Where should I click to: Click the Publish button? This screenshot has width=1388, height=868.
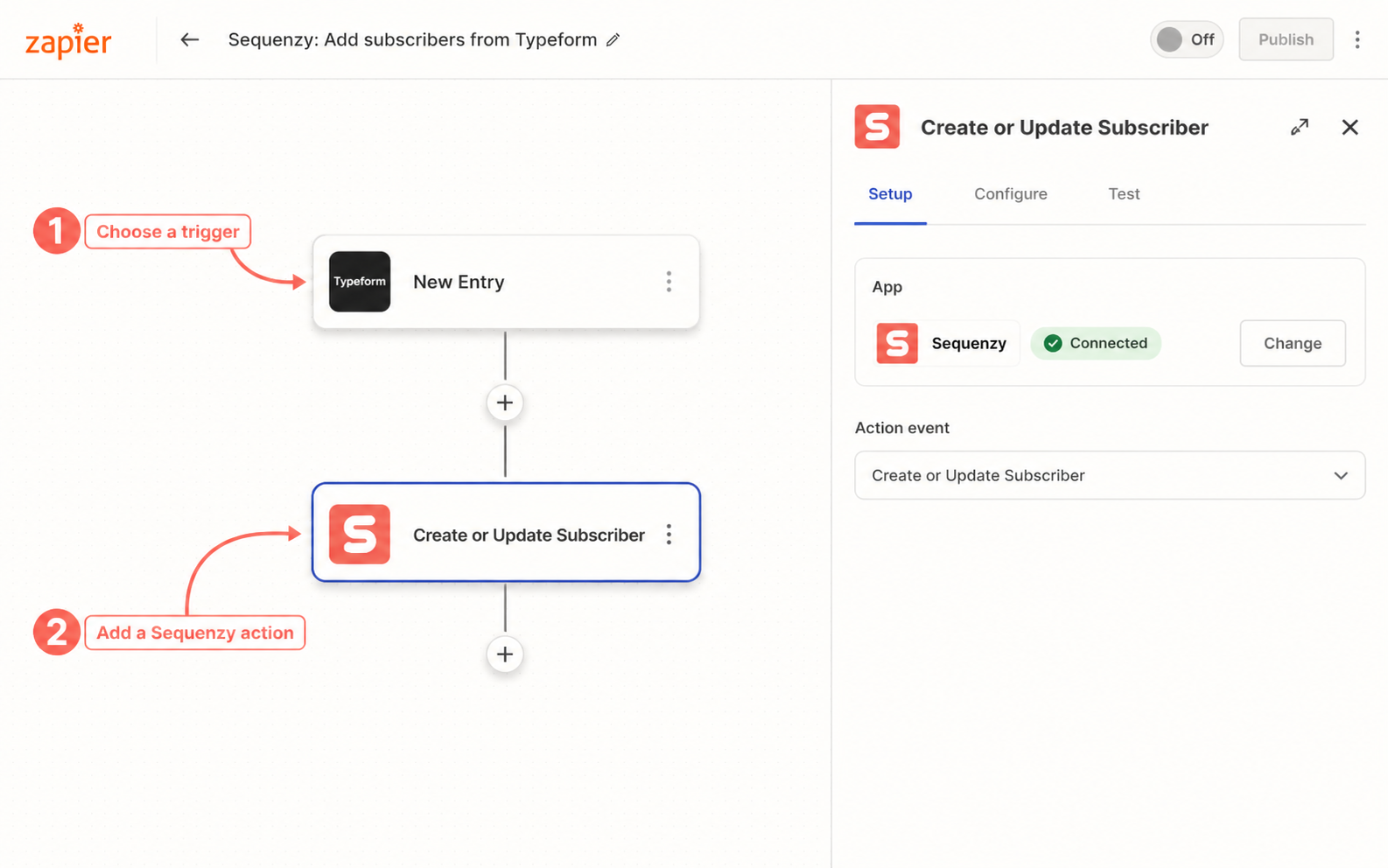pyautogui.click(x=1286, y=39)
